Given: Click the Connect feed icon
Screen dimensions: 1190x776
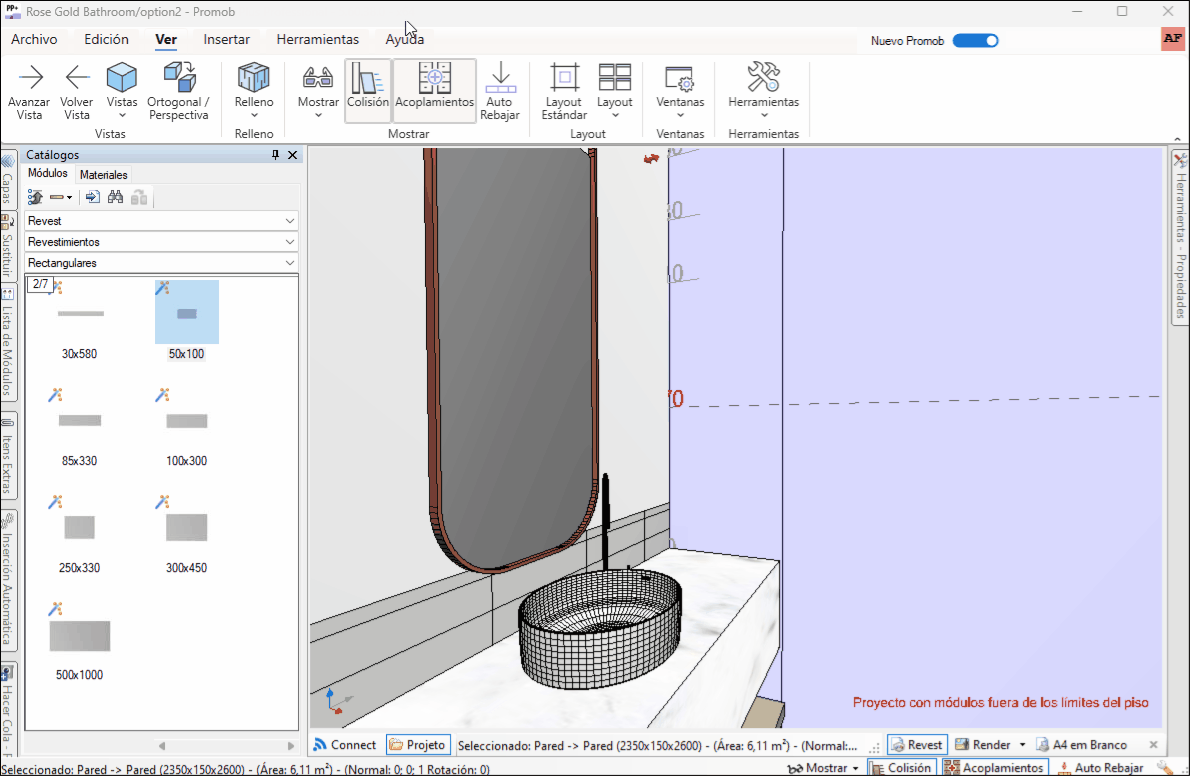Looking at the screenshot, I should [320, 745].
